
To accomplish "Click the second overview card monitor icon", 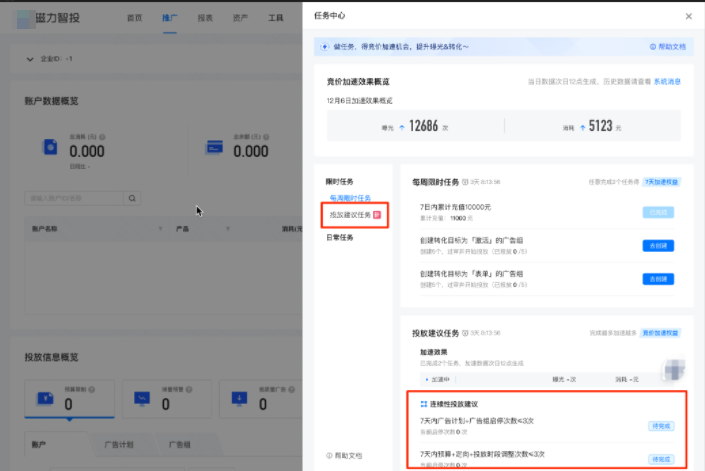I will [142, 398].
